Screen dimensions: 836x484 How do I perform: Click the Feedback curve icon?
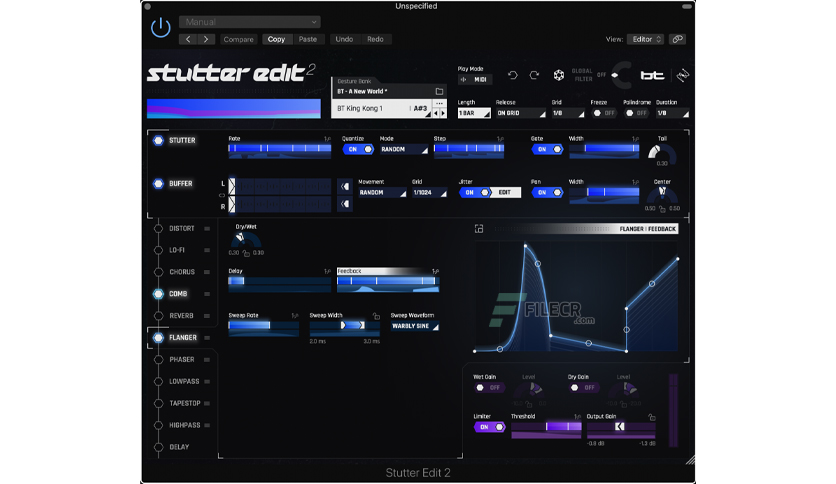pos(435,271)
